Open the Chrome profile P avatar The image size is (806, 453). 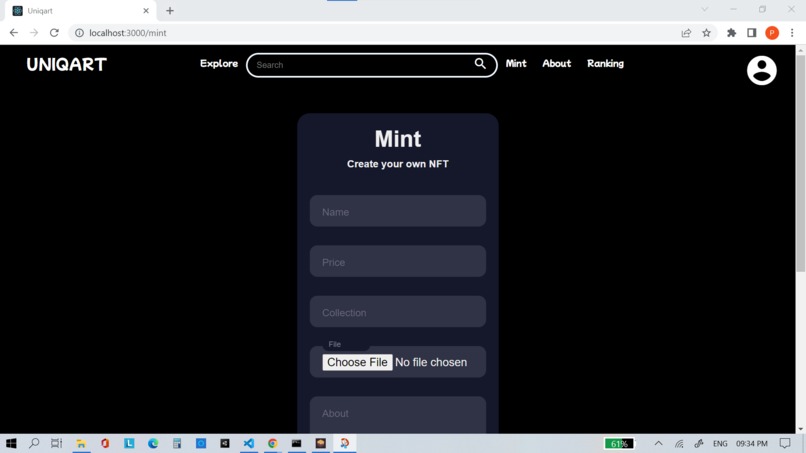point(772,33)
